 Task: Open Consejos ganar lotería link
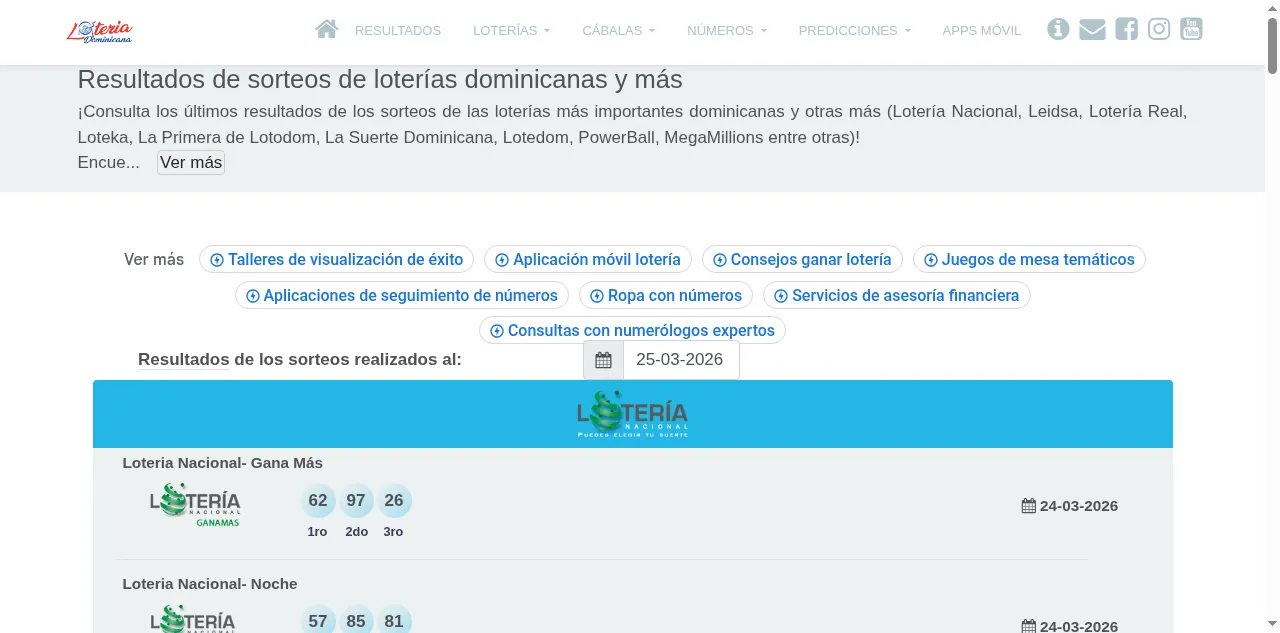tap(802, 259)
